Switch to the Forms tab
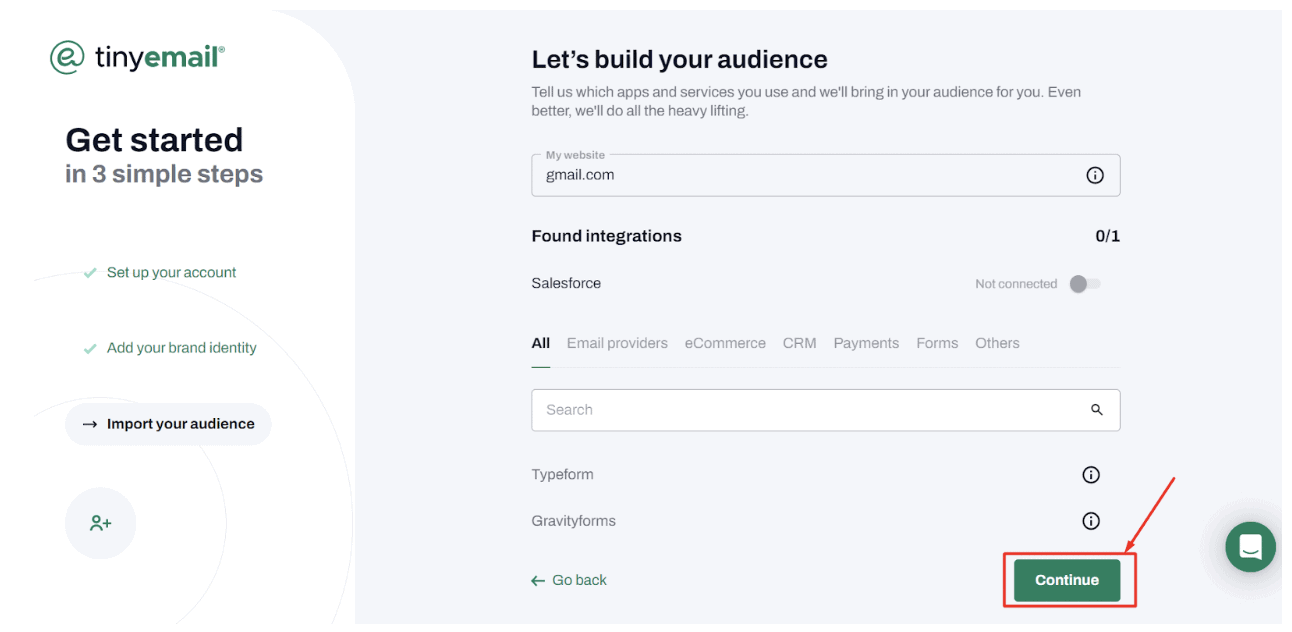 [x=937, y=343]
